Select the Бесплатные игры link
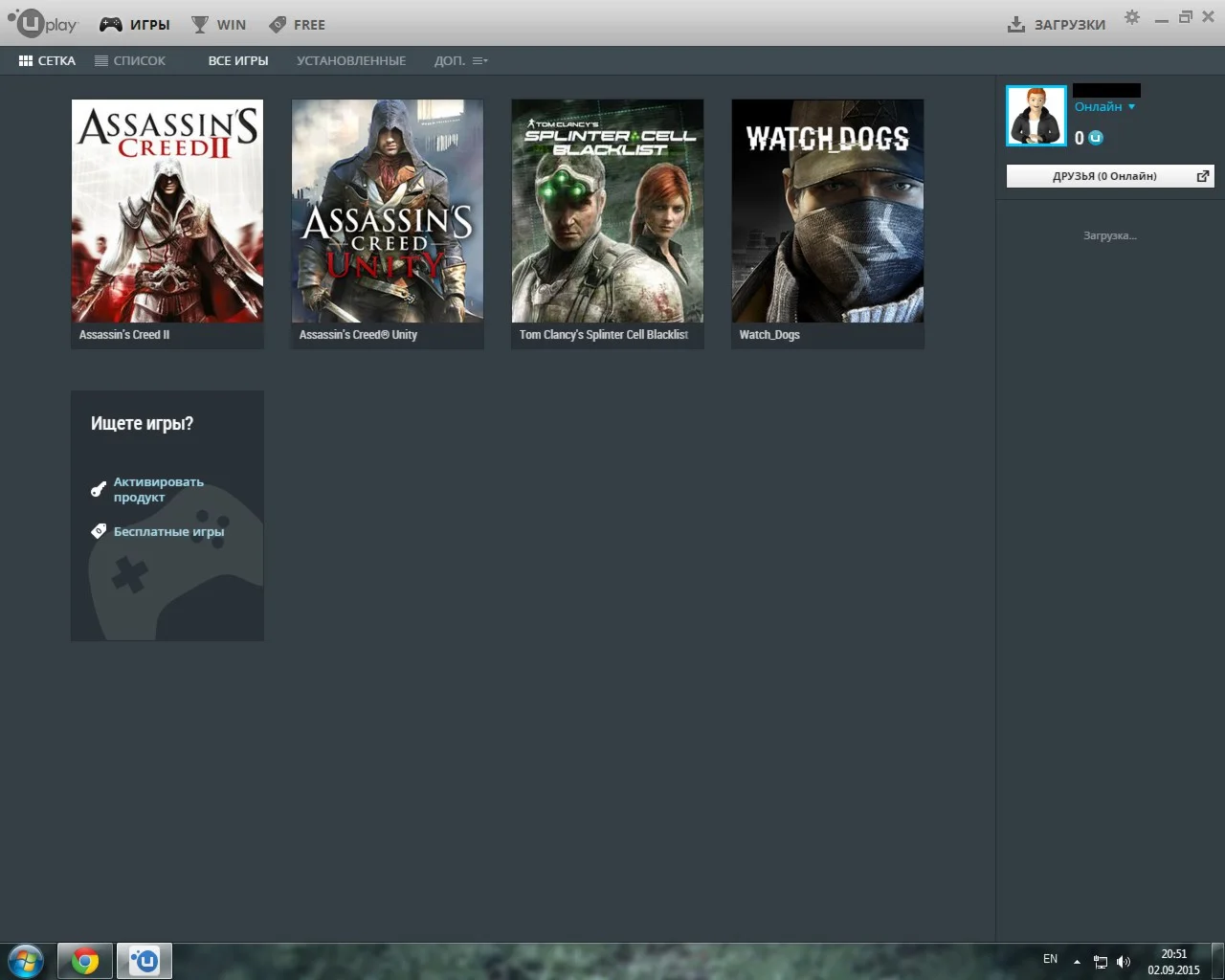Viewport: 1225px width, 980px height. click(x=169, y=531)
